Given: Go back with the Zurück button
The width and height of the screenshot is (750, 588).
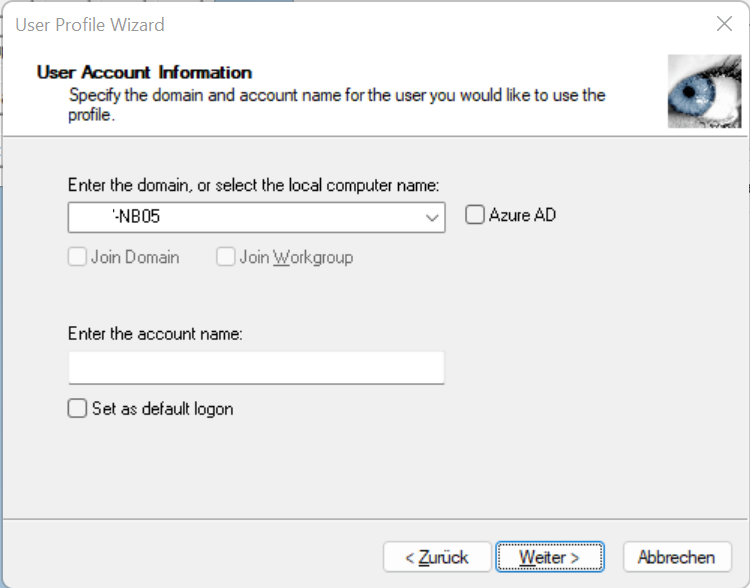Looking at the screenshot, I should click(437, 557).
